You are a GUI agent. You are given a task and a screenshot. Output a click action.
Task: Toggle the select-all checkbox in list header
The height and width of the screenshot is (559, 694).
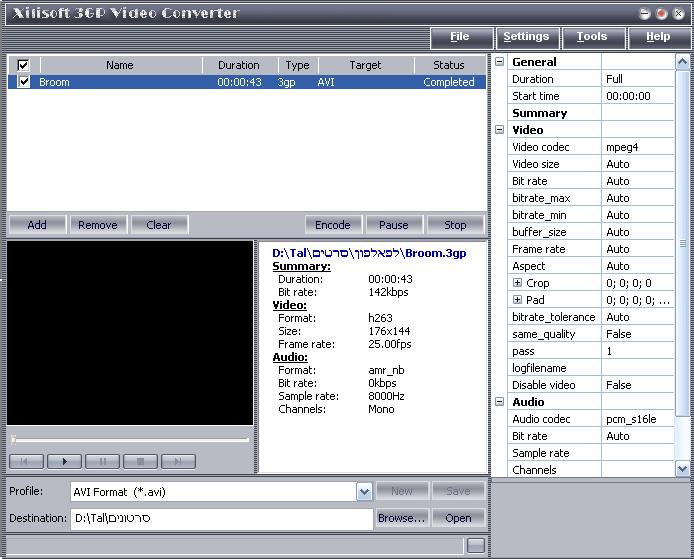(x=24, y=65)
